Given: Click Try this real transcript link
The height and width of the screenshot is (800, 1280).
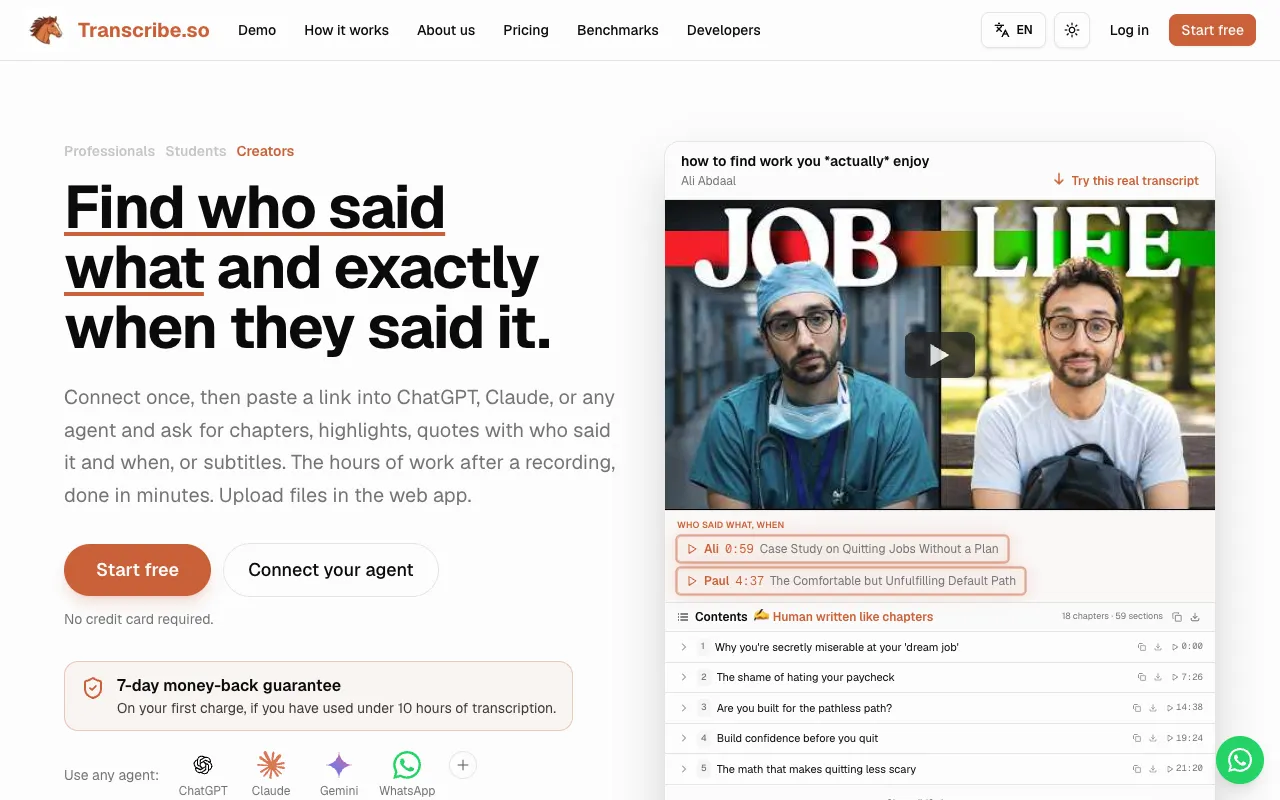Looking at the screenshot, I should (1126, 180).
